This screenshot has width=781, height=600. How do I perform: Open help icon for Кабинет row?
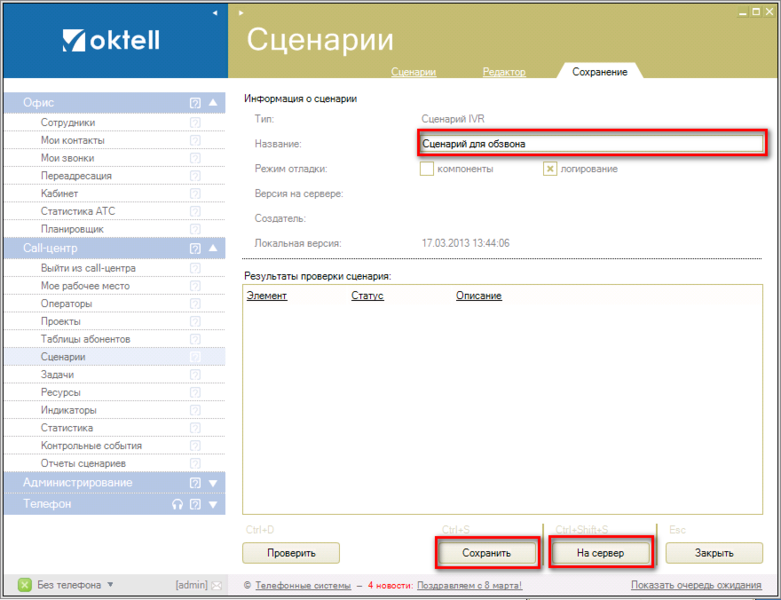click(195, 194)
